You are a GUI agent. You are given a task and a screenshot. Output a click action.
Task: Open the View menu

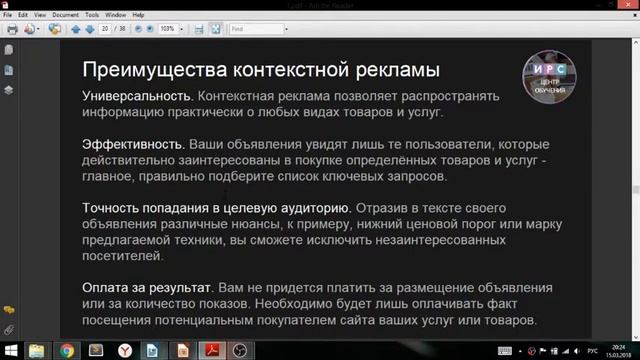pyautogui.click(x=40, y=15)
